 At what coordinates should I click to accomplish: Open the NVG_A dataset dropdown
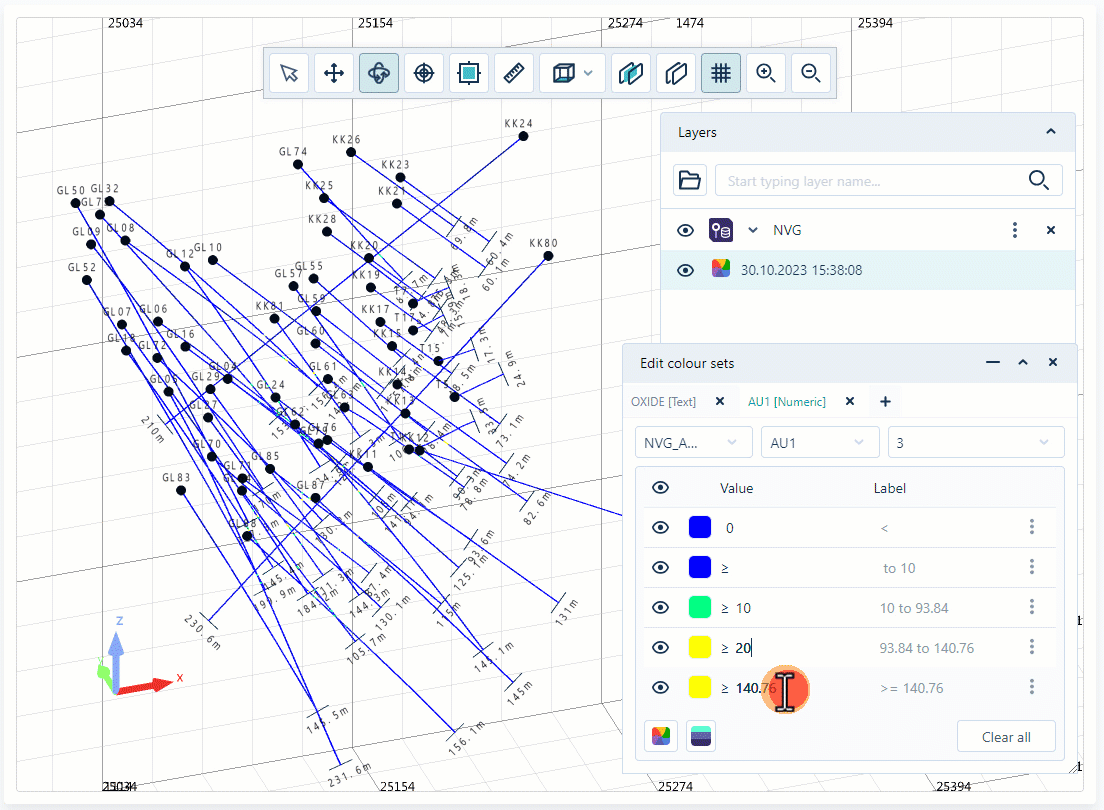pyautogui.click(x=693, y=442)
